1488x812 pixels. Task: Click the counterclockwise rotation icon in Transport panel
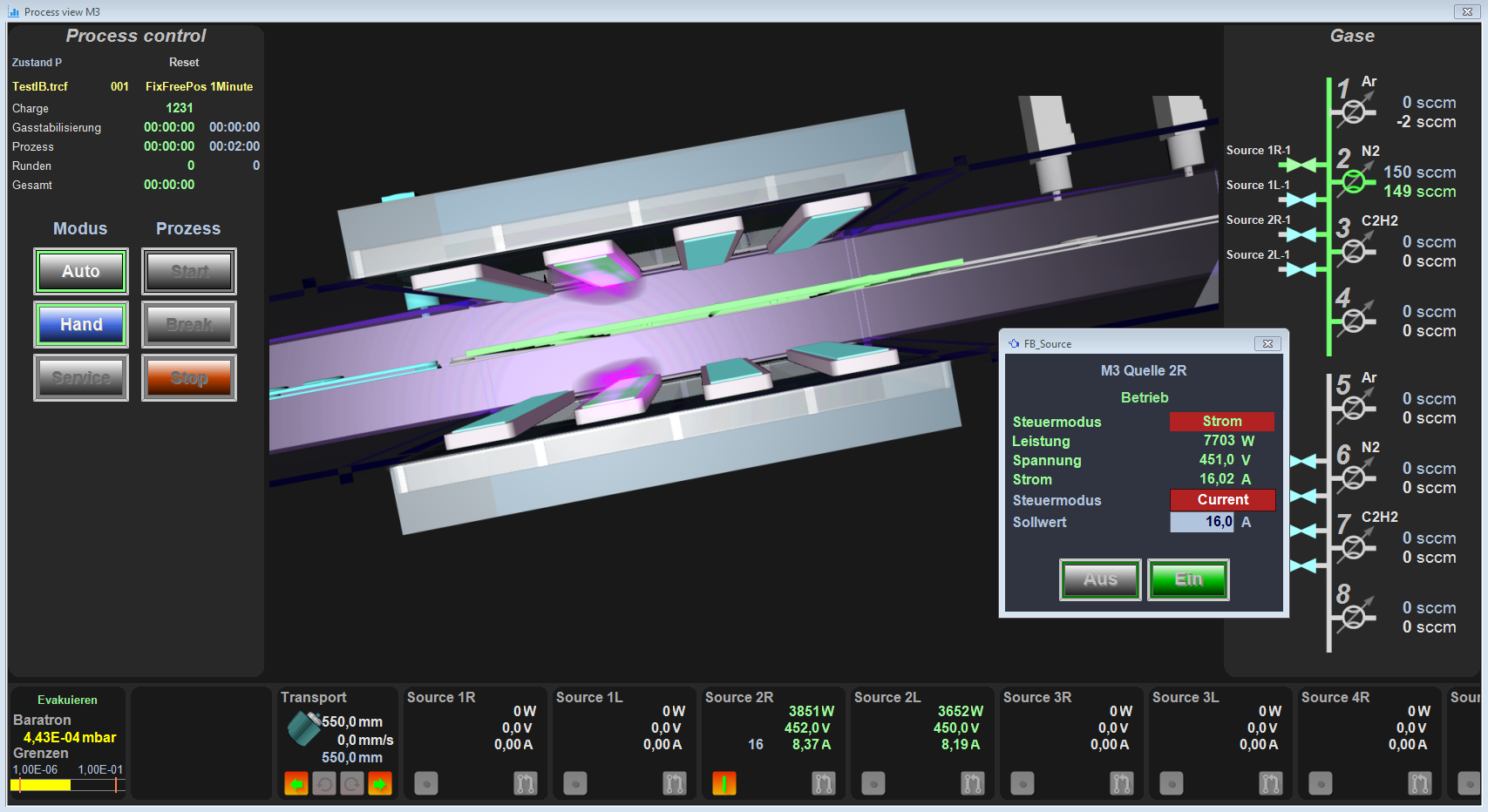[323, 783]
